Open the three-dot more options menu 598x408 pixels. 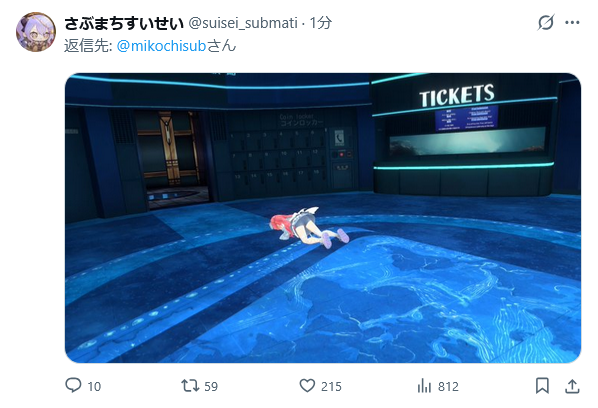point(572,23)
